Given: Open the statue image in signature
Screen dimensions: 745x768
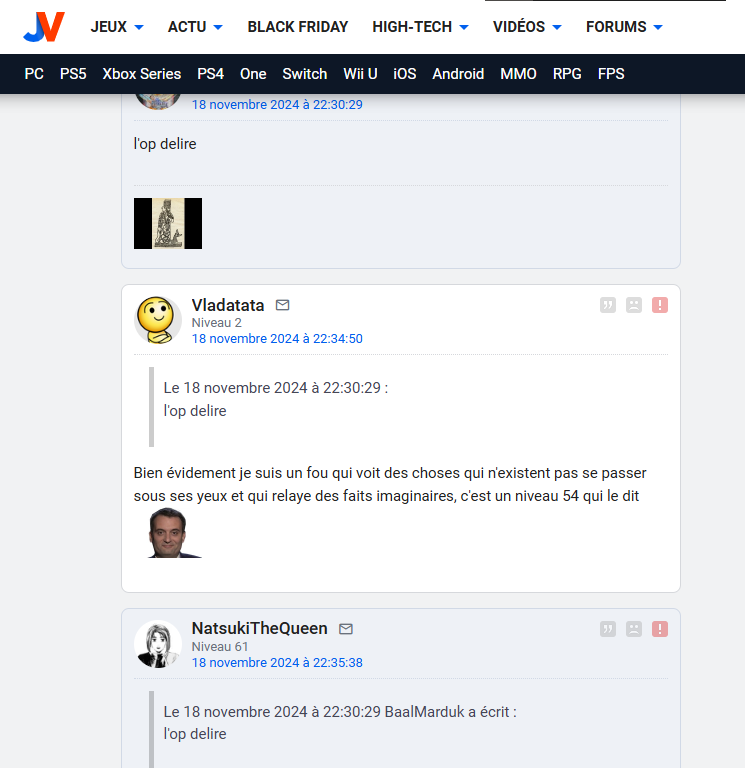Looking at the screenshot, I should pyautogui.click(x=168, y=223).
